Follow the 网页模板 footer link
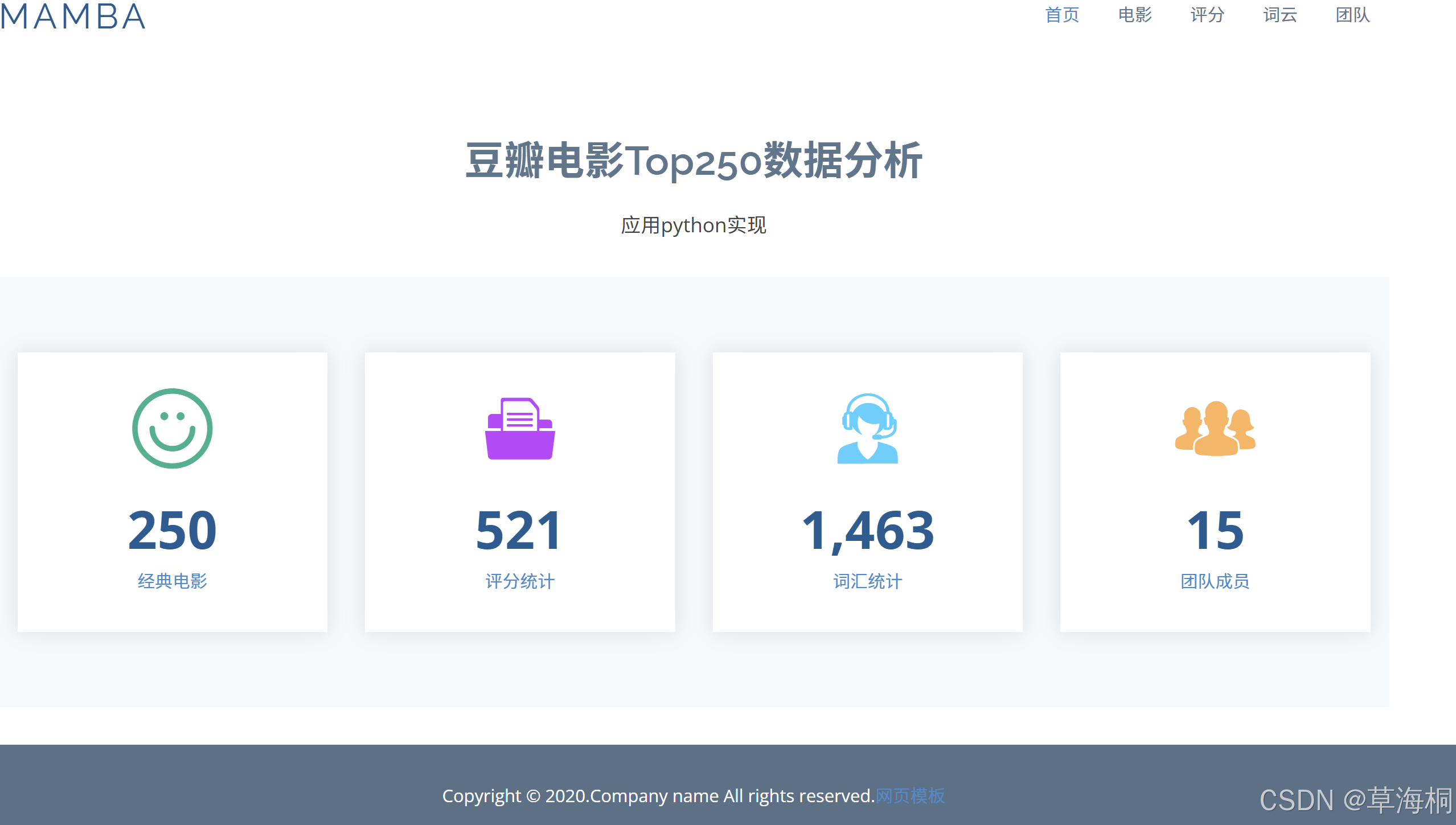The height and width of the screenshot is (825, 1456). point(910,795)
